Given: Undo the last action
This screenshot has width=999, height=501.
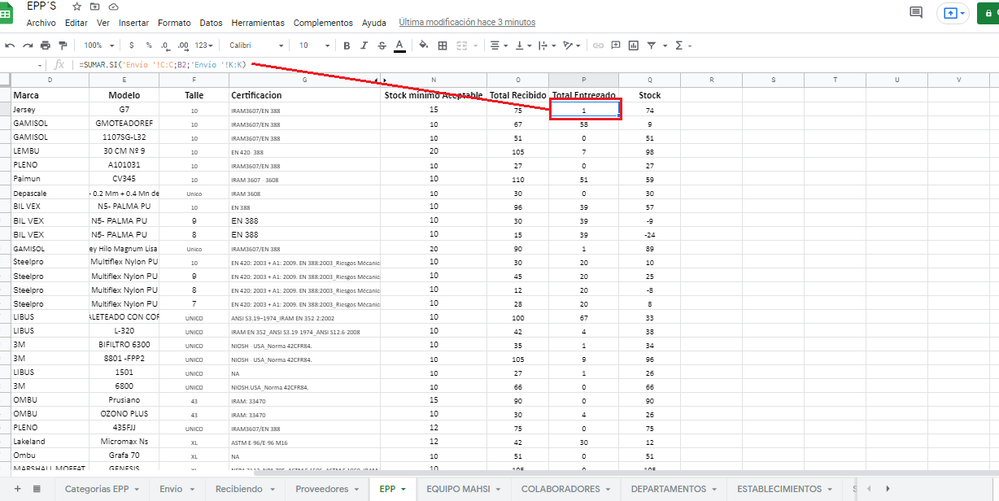Looking at the screenshot, I should click(x=10, y=45).
